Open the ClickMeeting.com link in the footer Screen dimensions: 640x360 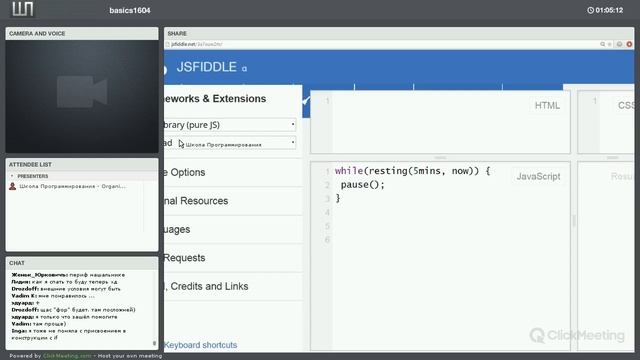tap(67, 356)
